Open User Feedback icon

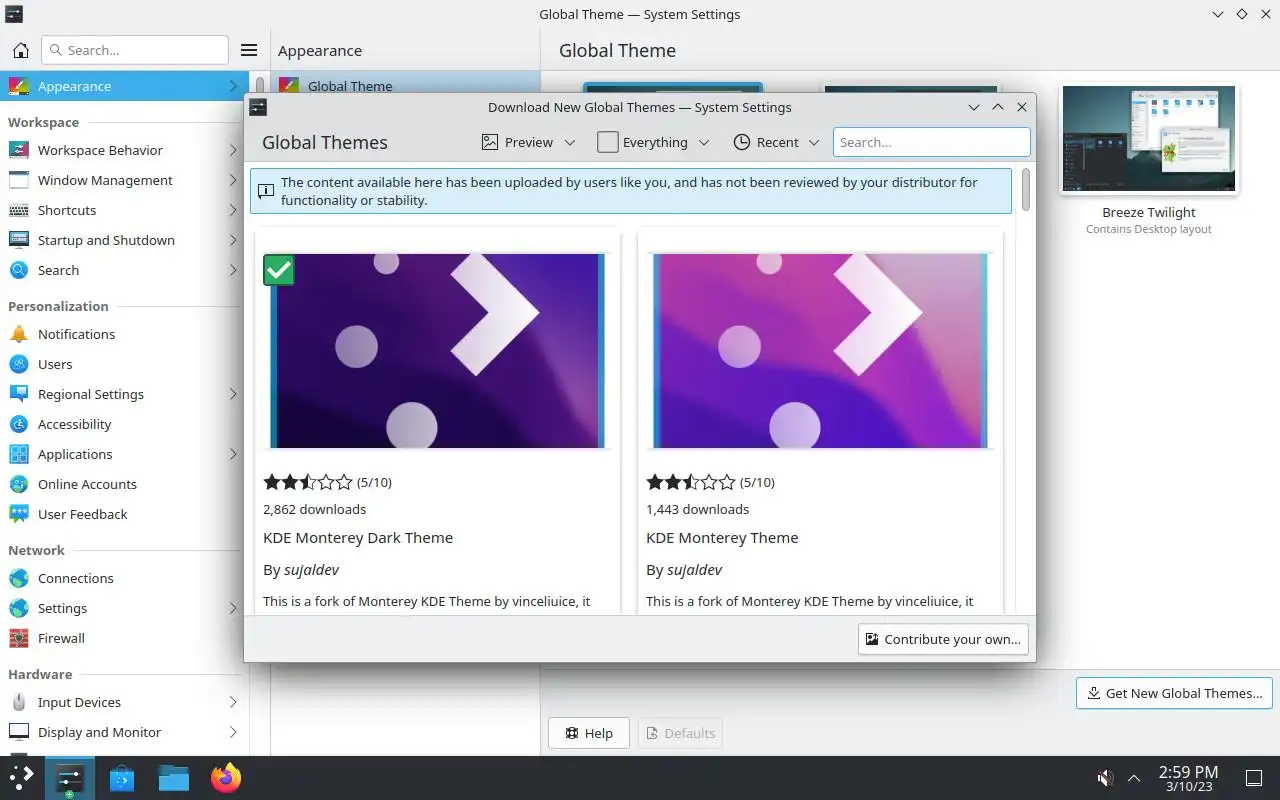coord(19,514)
